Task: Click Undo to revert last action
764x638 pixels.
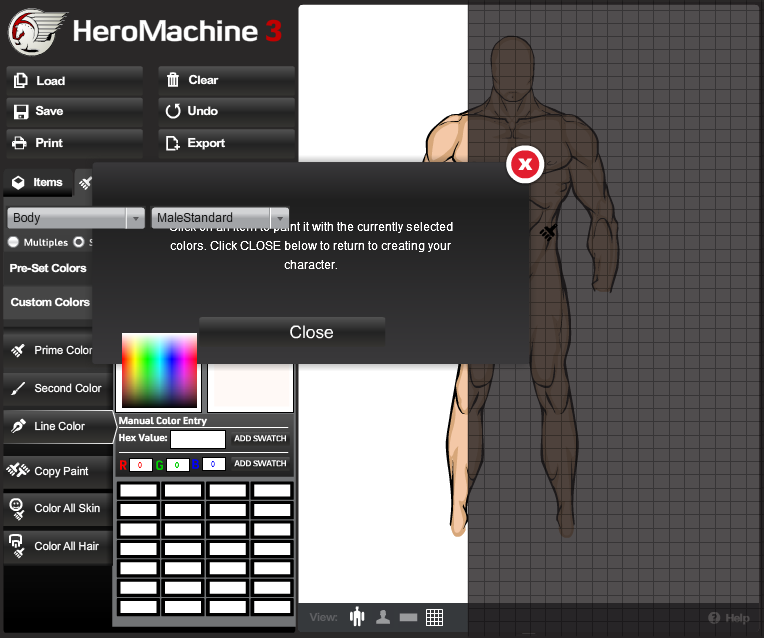Action: [x=225, y=111]
